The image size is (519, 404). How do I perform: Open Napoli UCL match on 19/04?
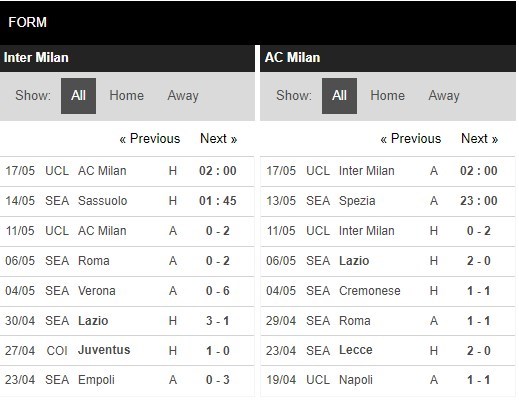(388, 380)
